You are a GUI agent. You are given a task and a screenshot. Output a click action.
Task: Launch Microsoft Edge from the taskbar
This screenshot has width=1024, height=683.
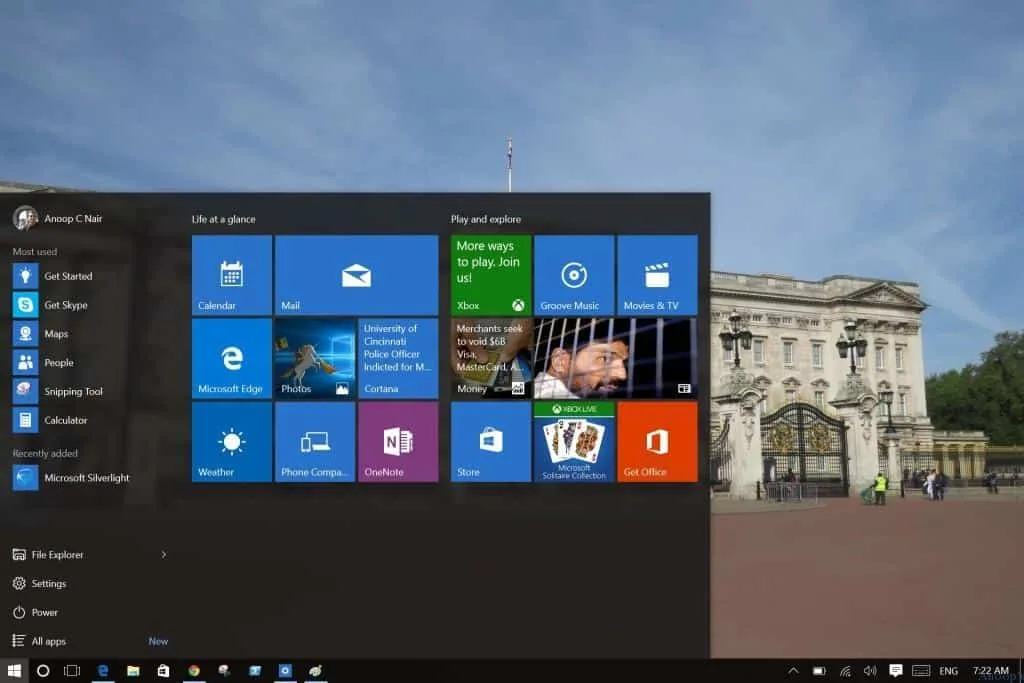click(x=103, y=670)
